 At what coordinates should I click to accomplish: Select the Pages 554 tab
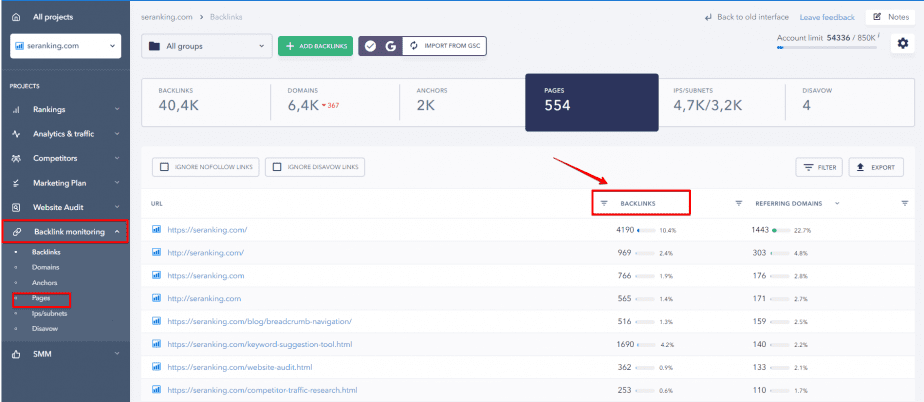[x=592, y=102]
